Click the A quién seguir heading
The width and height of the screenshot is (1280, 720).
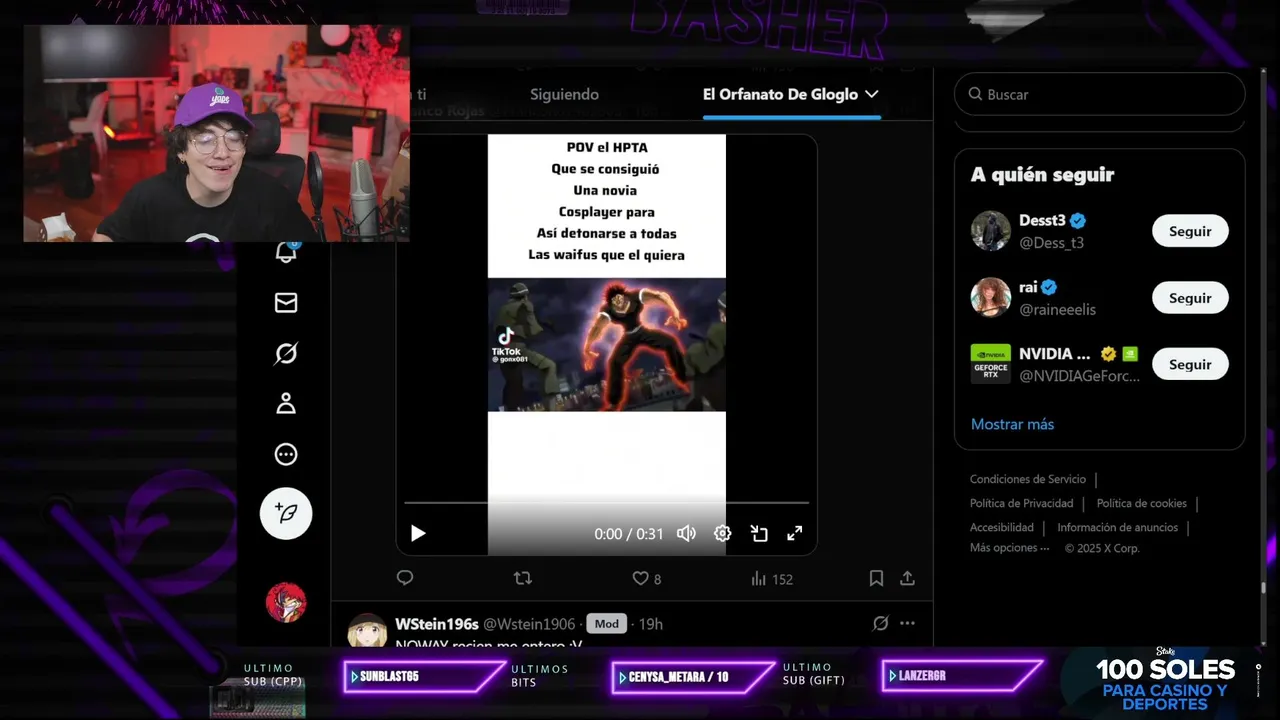coord(1042,174)
